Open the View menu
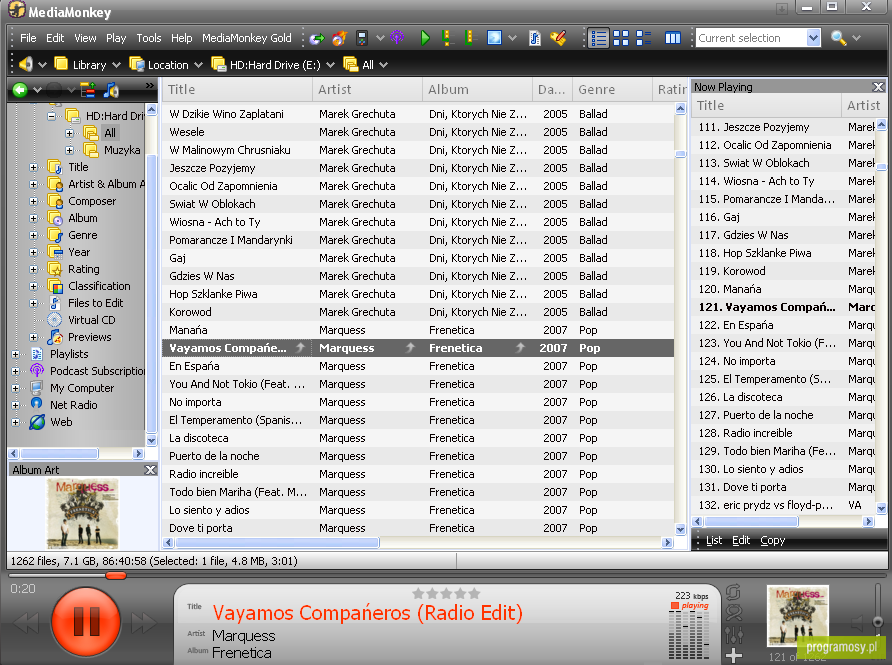The image size is (892, 665). (85, 38)
